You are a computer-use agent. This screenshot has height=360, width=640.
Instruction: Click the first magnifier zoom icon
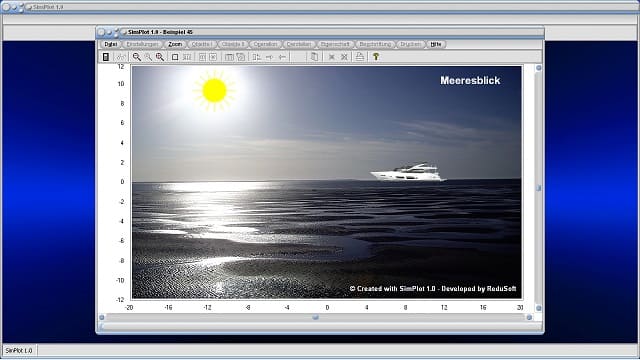click(137, 57)
